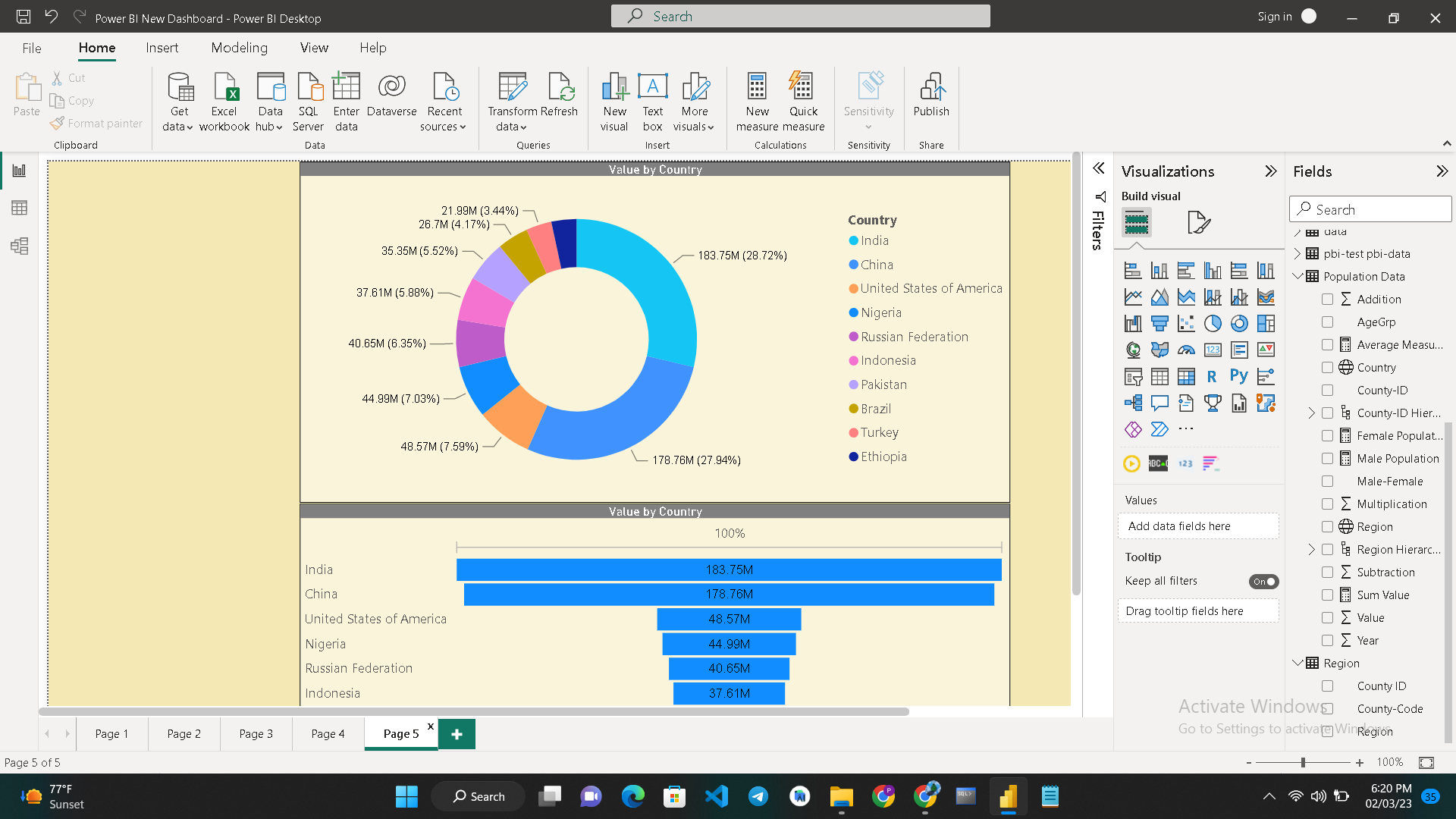Choose the funnel chart visual
The height and width of the screenshot is (819, 1456).
(1159, 323)
